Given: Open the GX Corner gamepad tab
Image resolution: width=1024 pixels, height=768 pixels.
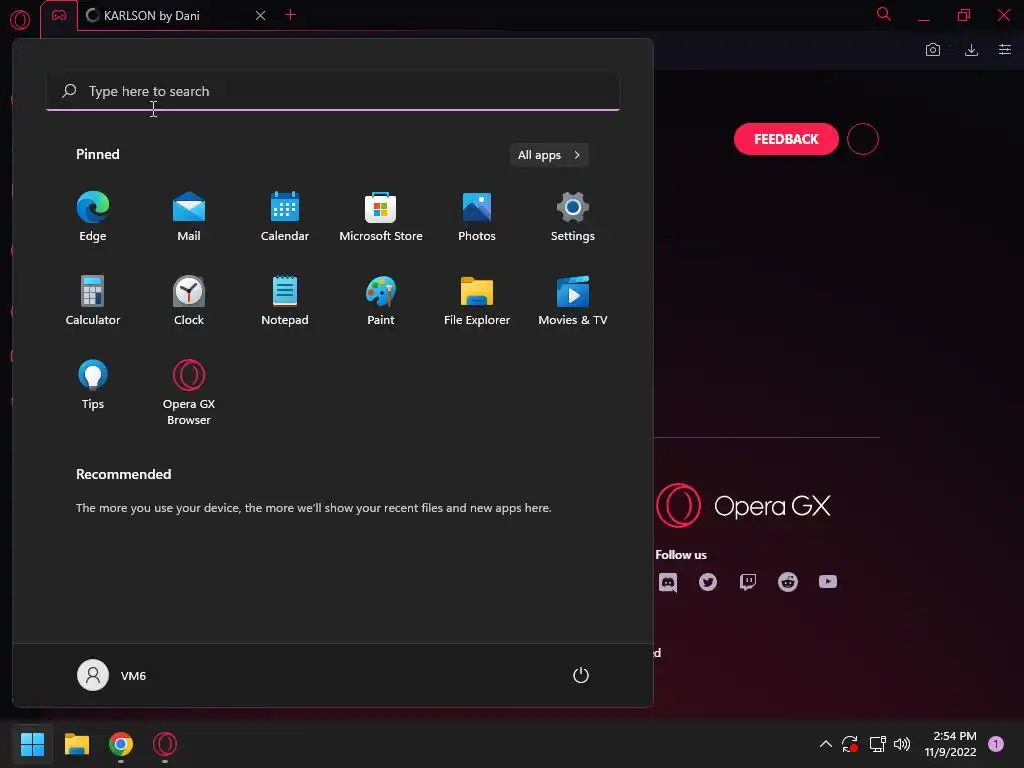Looking at the screenshot, I should pos(59,15).
